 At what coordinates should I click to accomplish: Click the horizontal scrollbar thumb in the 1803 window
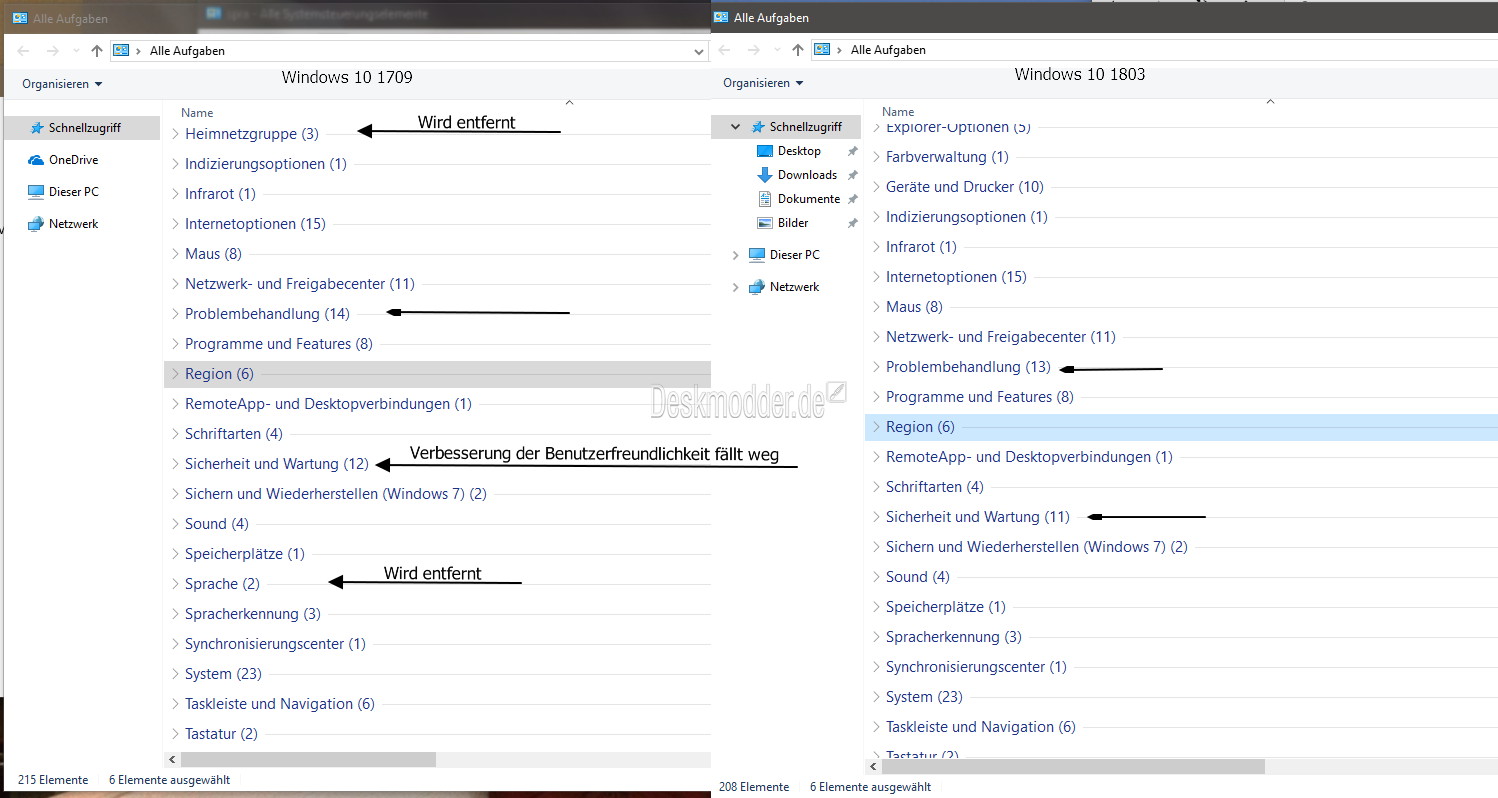click(1073, 767)
